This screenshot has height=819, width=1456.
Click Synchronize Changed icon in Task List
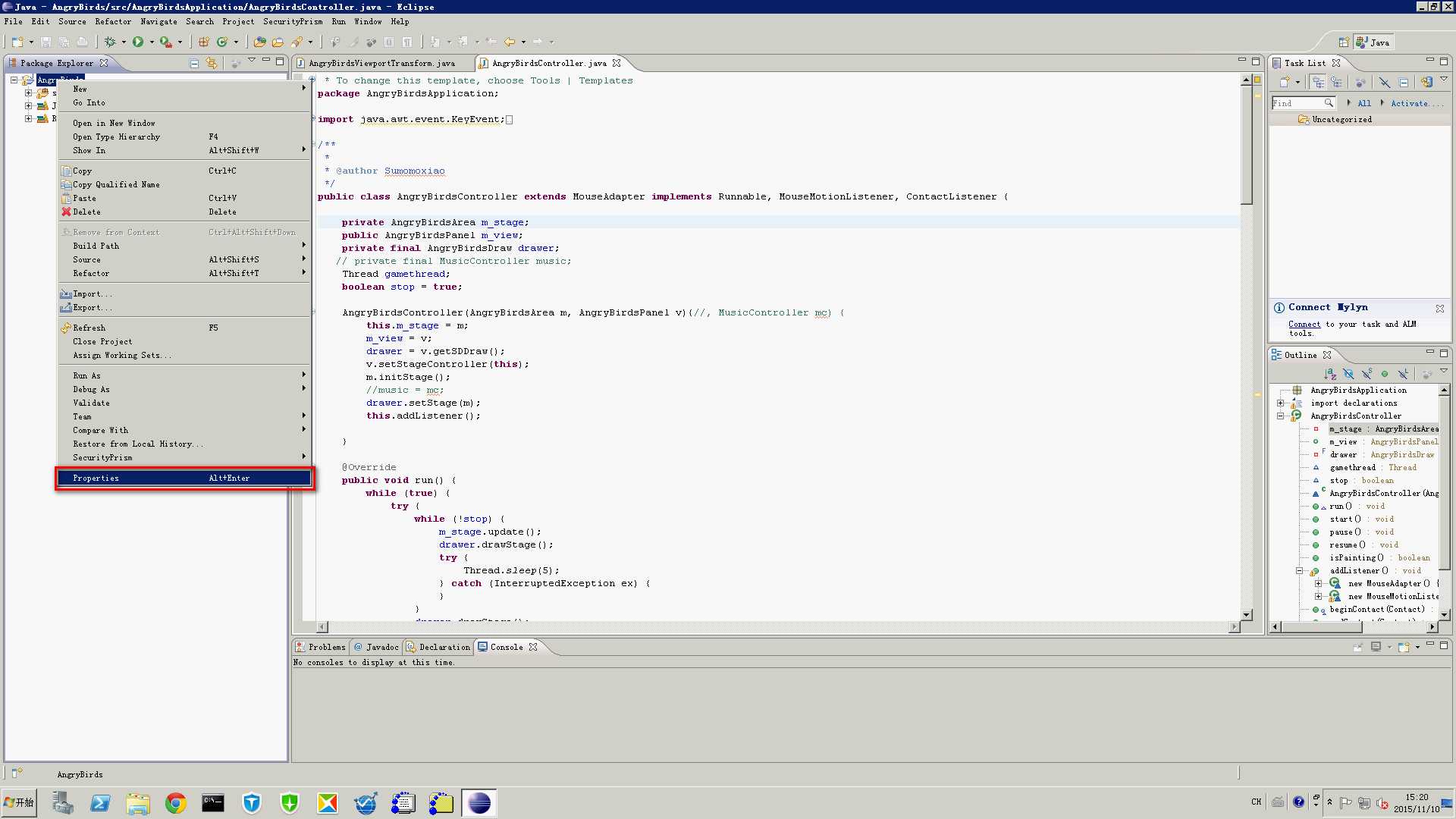click(x=1426, y=82)
